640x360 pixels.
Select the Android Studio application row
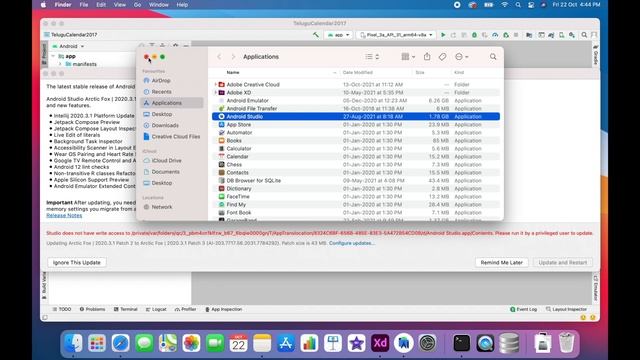pos(356,116)
